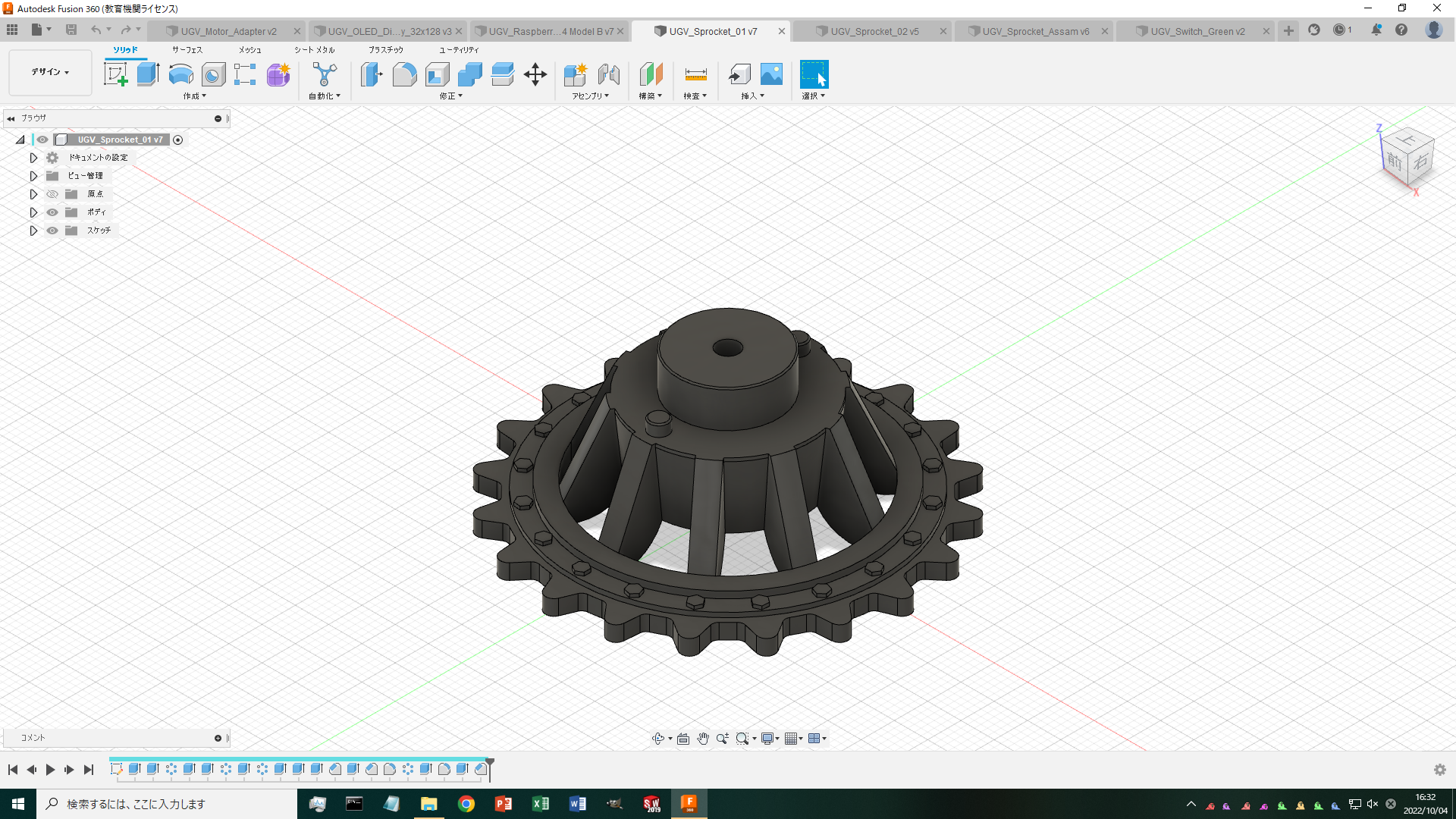Viewport: 1456px width, 819px height.
Task: Select the Measure tool
Action: [695, 74]
